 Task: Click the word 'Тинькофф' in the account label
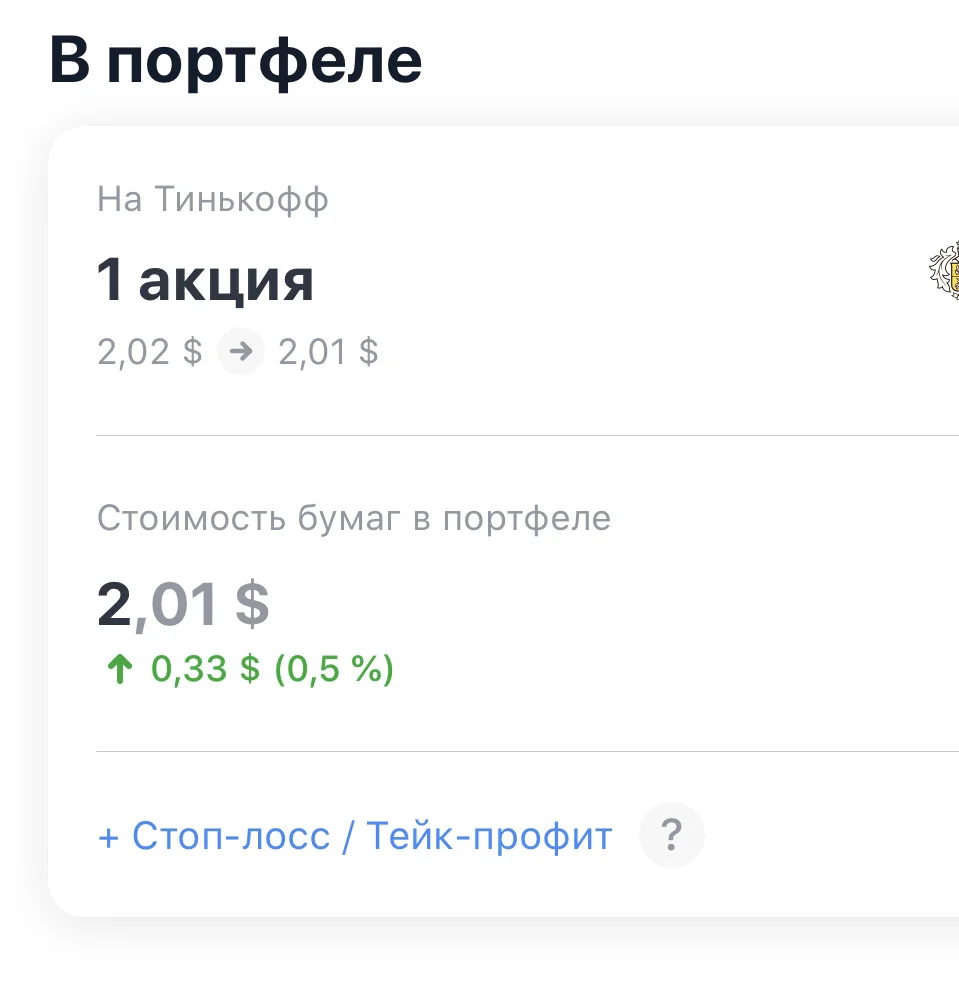242,199
